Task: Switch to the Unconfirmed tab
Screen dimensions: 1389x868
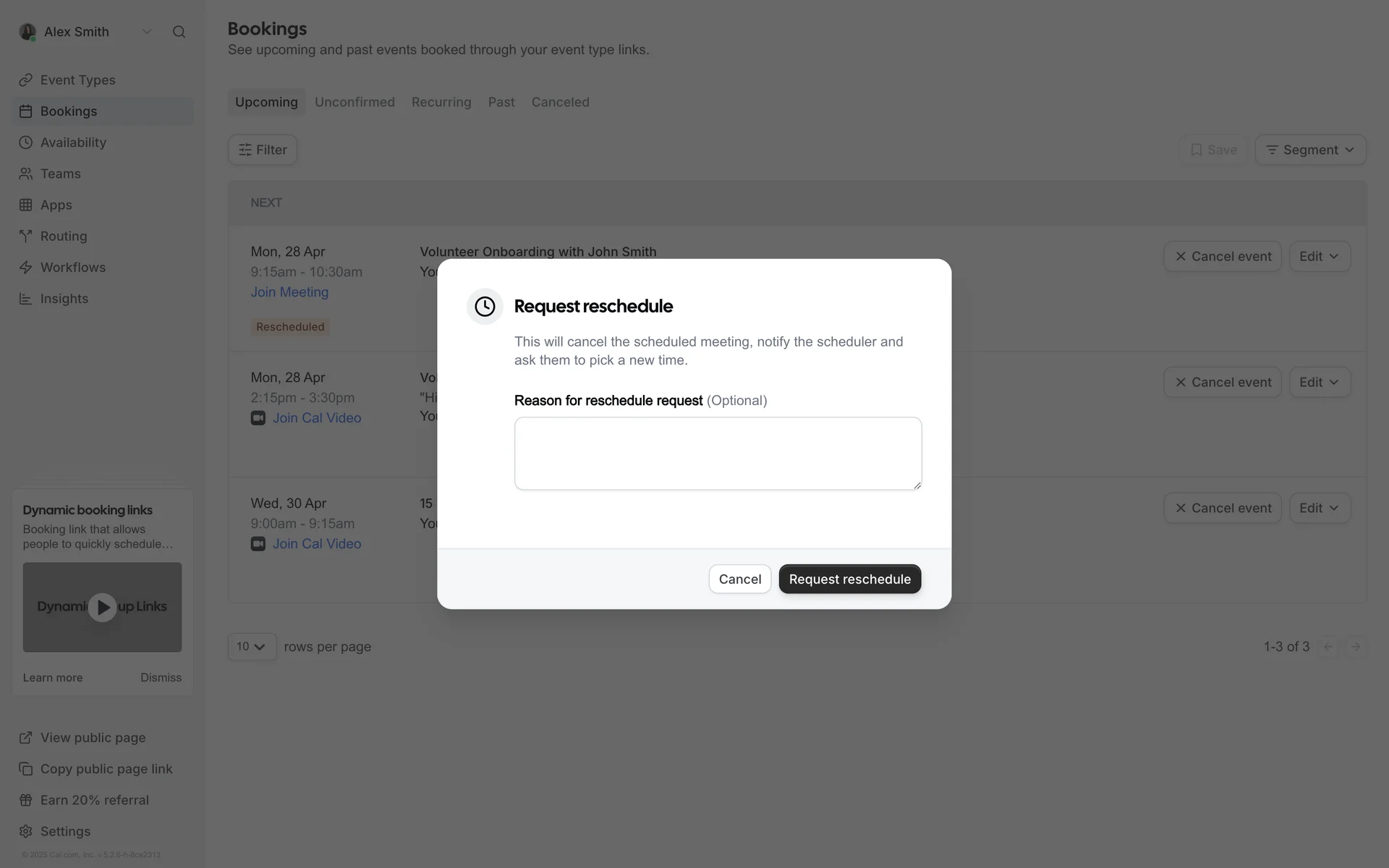Action: [354, 102]
